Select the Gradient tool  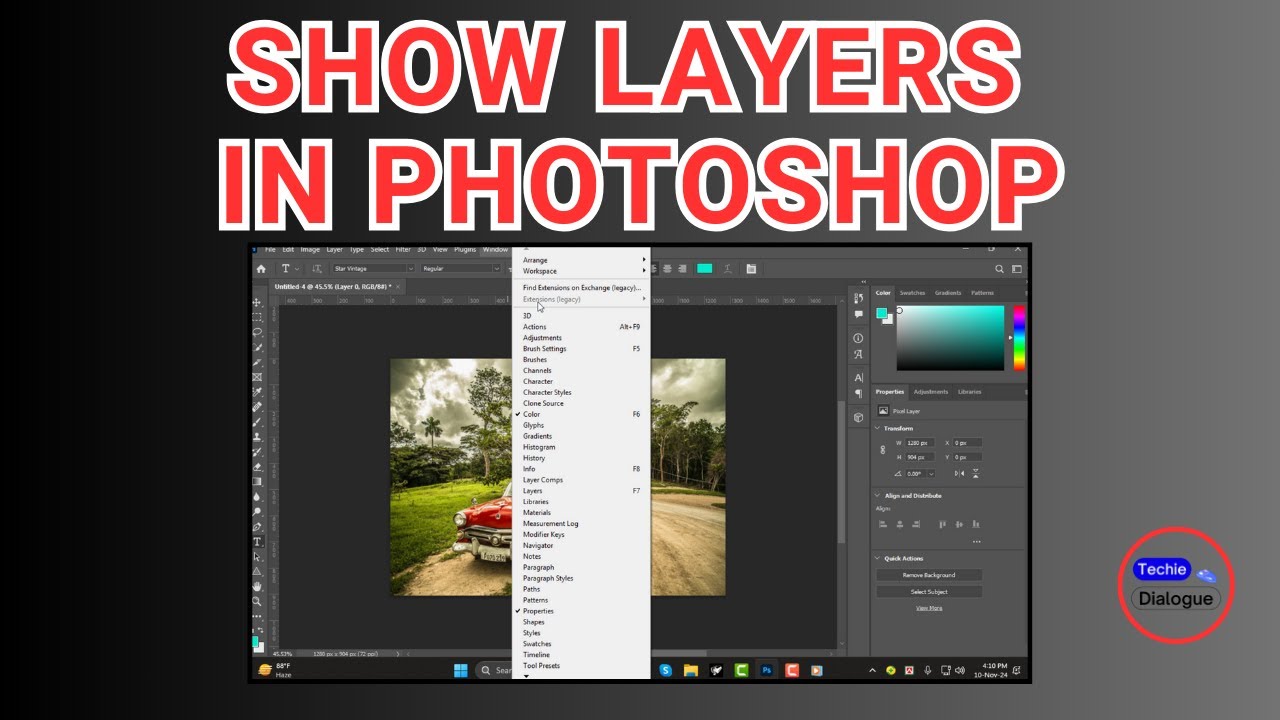click(x=257, y=481)
